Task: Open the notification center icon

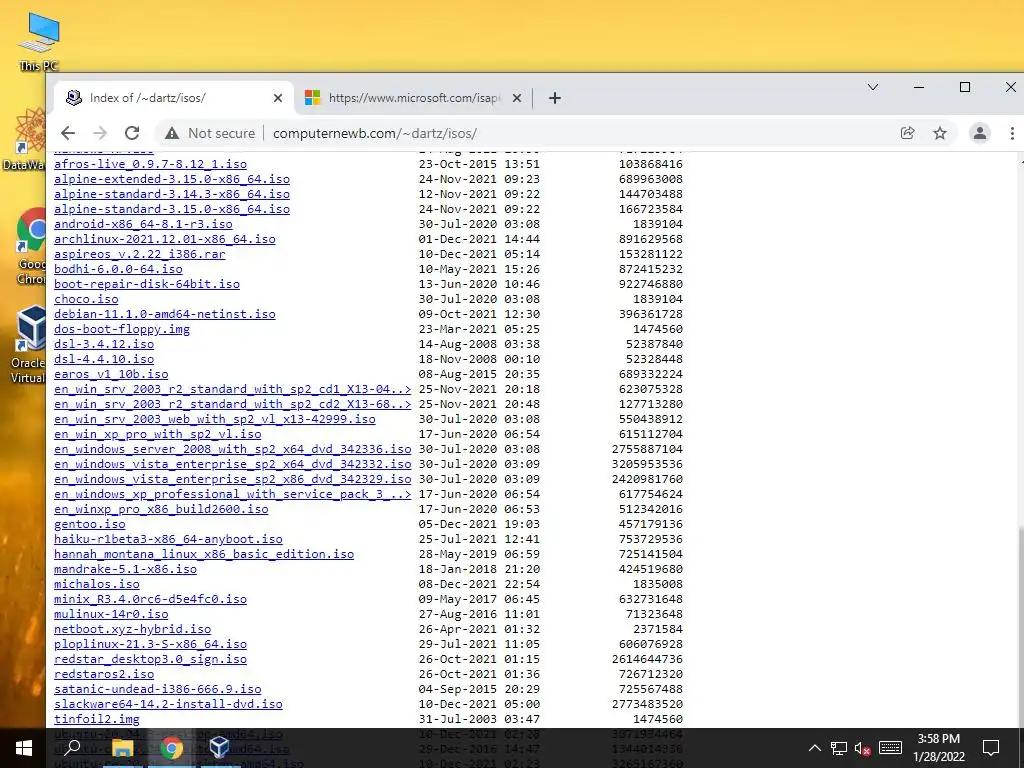Action: pyautogui.click(x=991, y=748)
